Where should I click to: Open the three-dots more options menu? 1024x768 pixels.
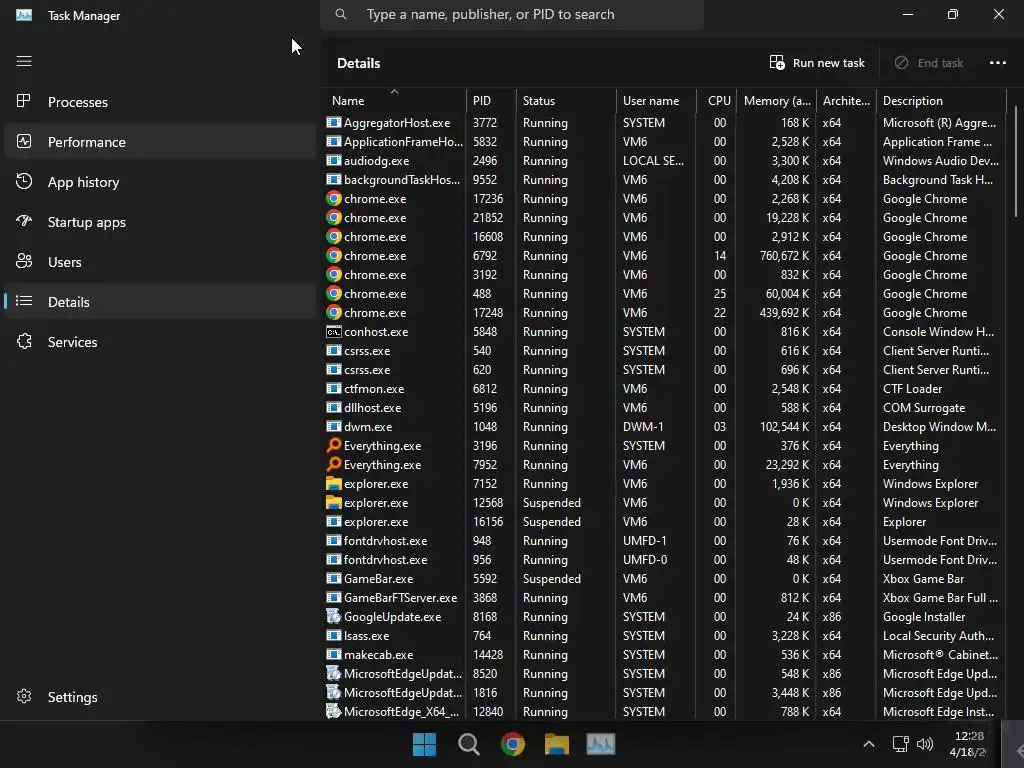point(997,63)
